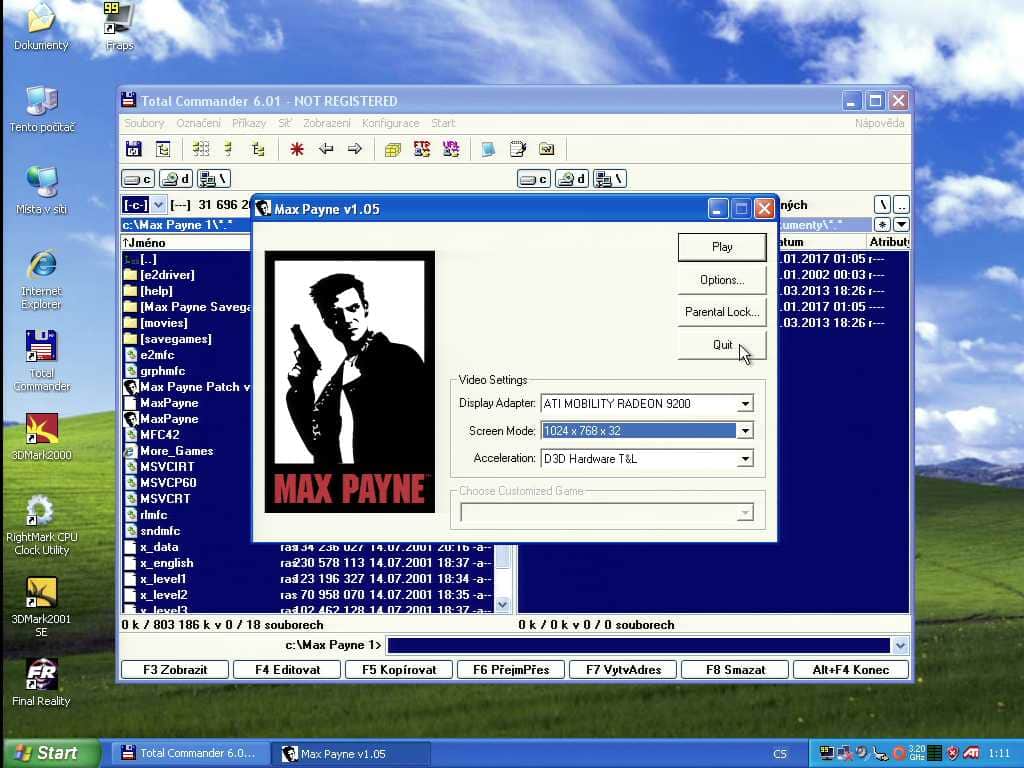Image resolution: width=1024 pixels, height=768 pixels.
Task: Open the Síť menu
Action: click(285, 123)
